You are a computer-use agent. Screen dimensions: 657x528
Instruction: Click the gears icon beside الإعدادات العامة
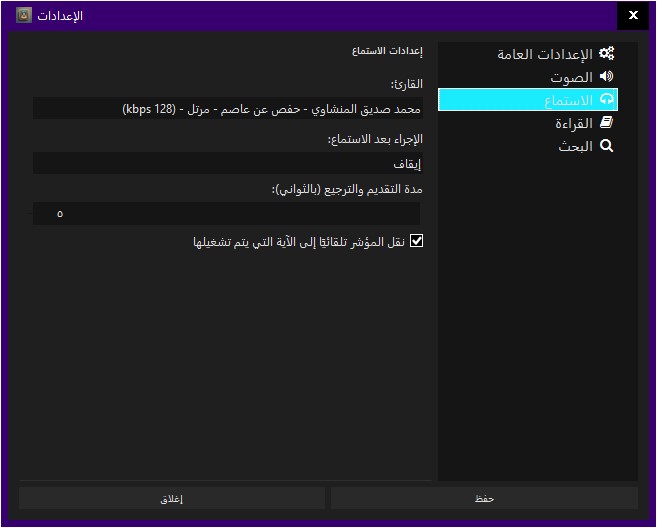coord(606,54)
